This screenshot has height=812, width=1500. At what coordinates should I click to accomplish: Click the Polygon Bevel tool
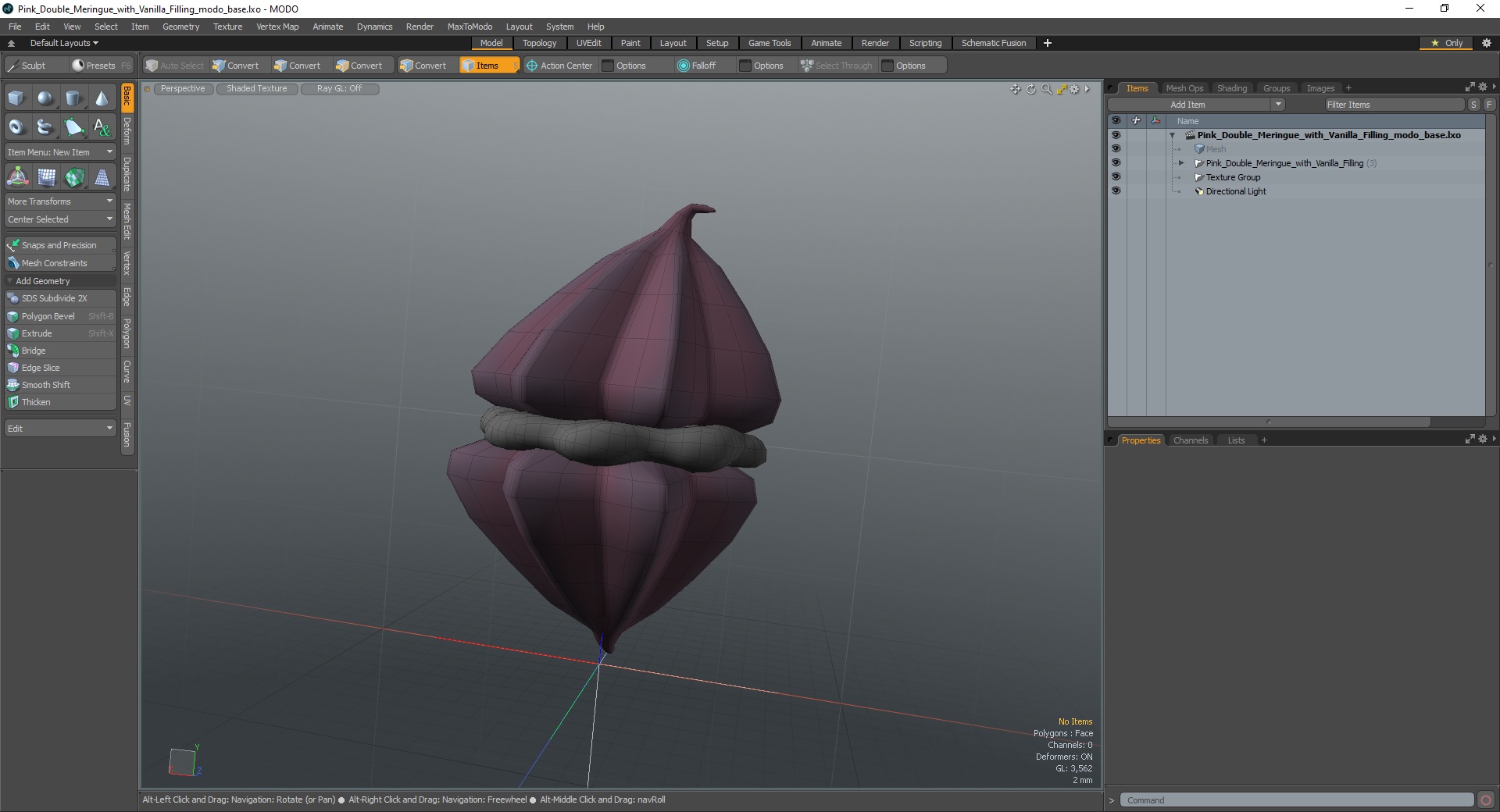tap(61, 316)
